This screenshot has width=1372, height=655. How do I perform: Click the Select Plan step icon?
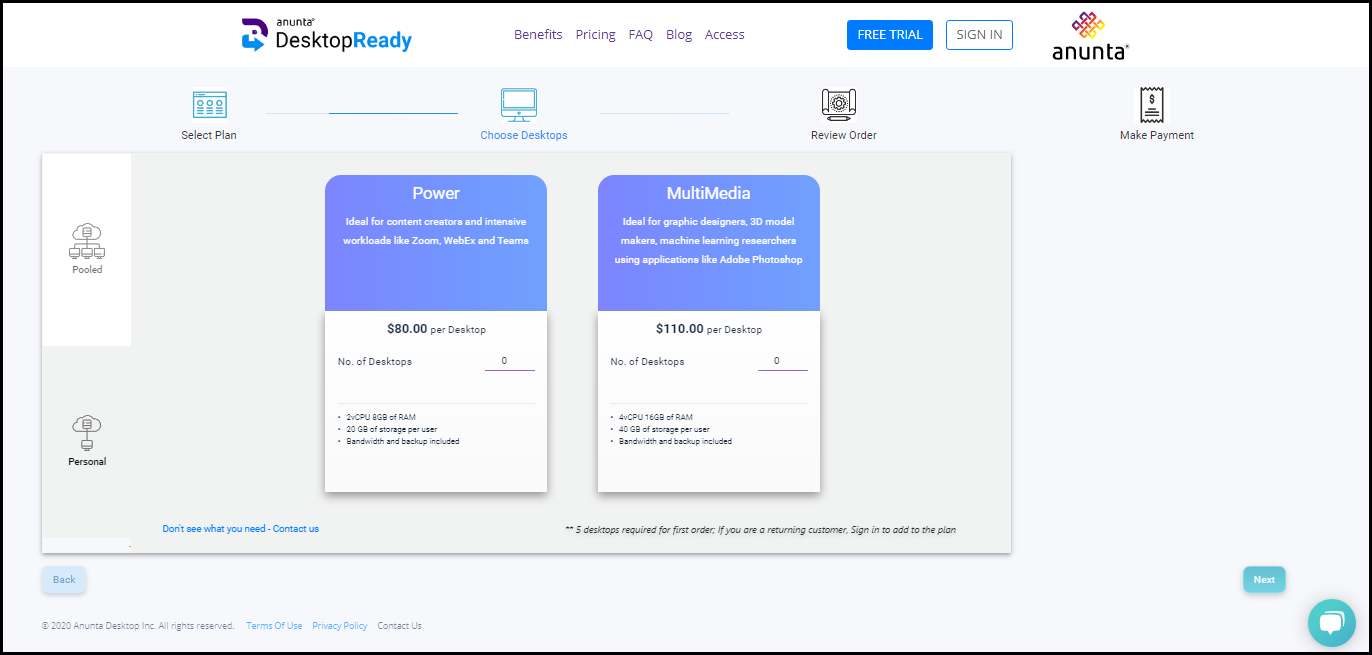pyautogui.click(x=209, y=105)
